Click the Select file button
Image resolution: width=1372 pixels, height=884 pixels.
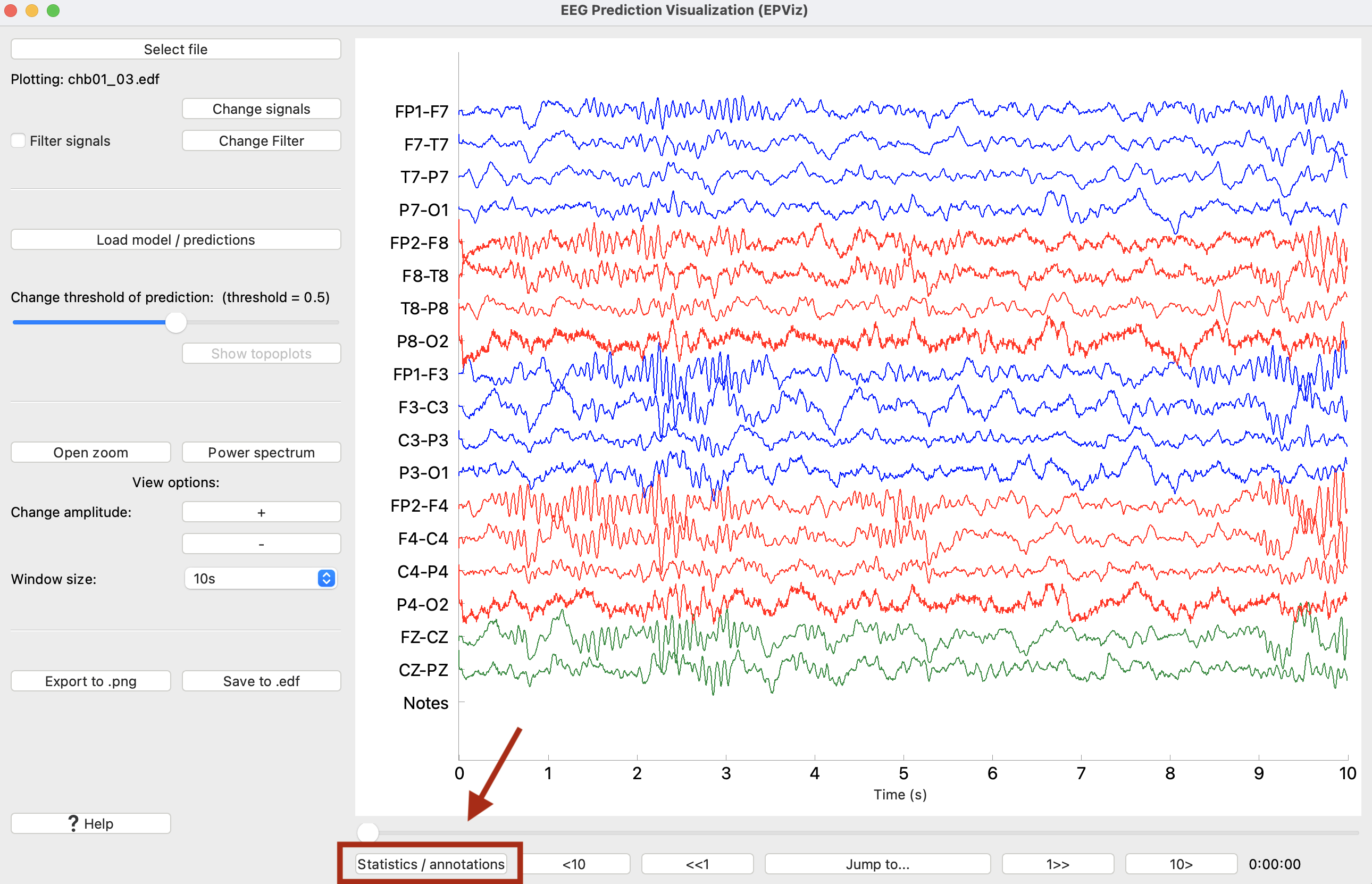coord(175,49)
